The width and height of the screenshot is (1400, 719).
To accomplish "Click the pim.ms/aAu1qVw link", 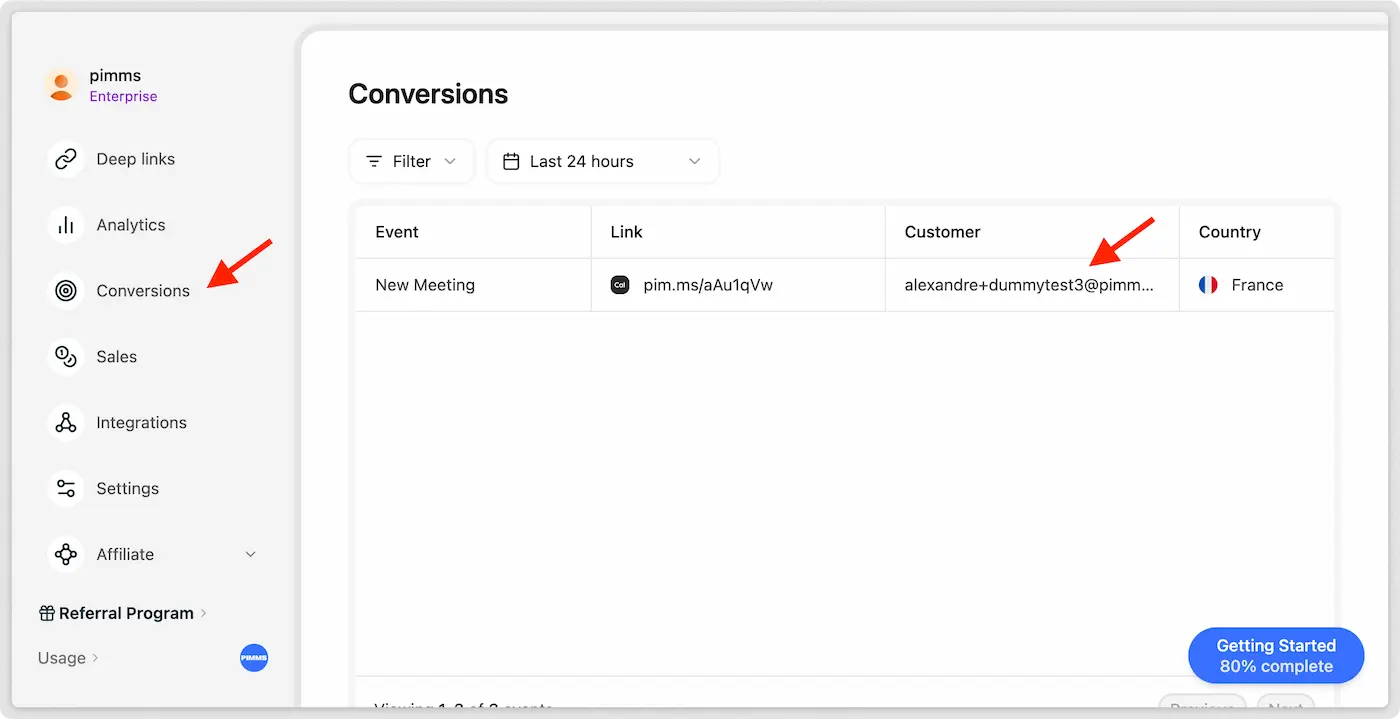I will click(x=707, y=285).
